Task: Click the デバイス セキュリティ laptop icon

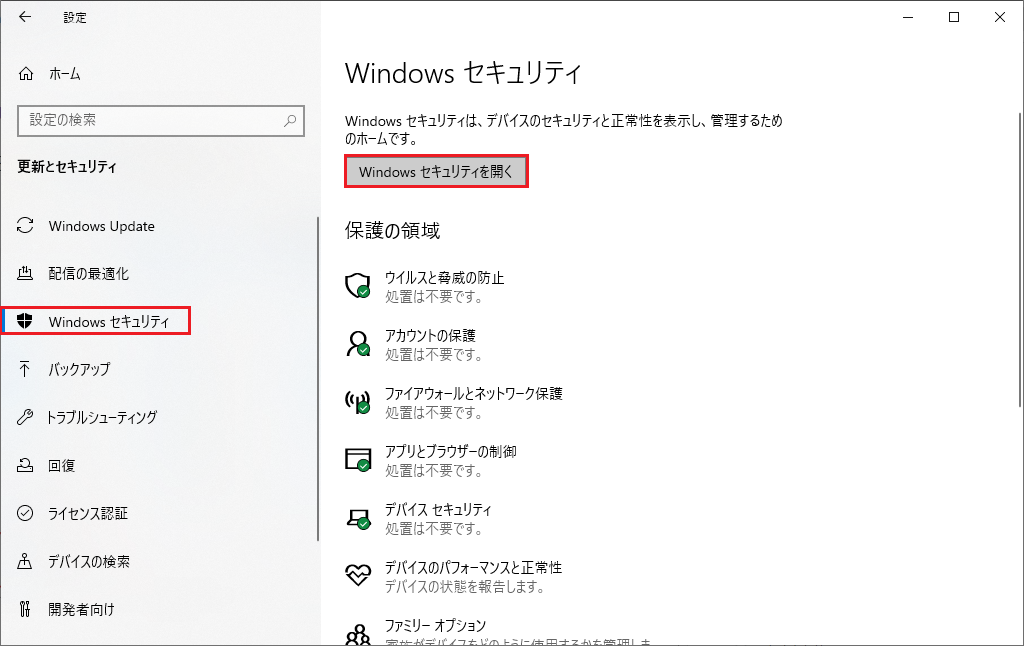Action: coord(357,518)
